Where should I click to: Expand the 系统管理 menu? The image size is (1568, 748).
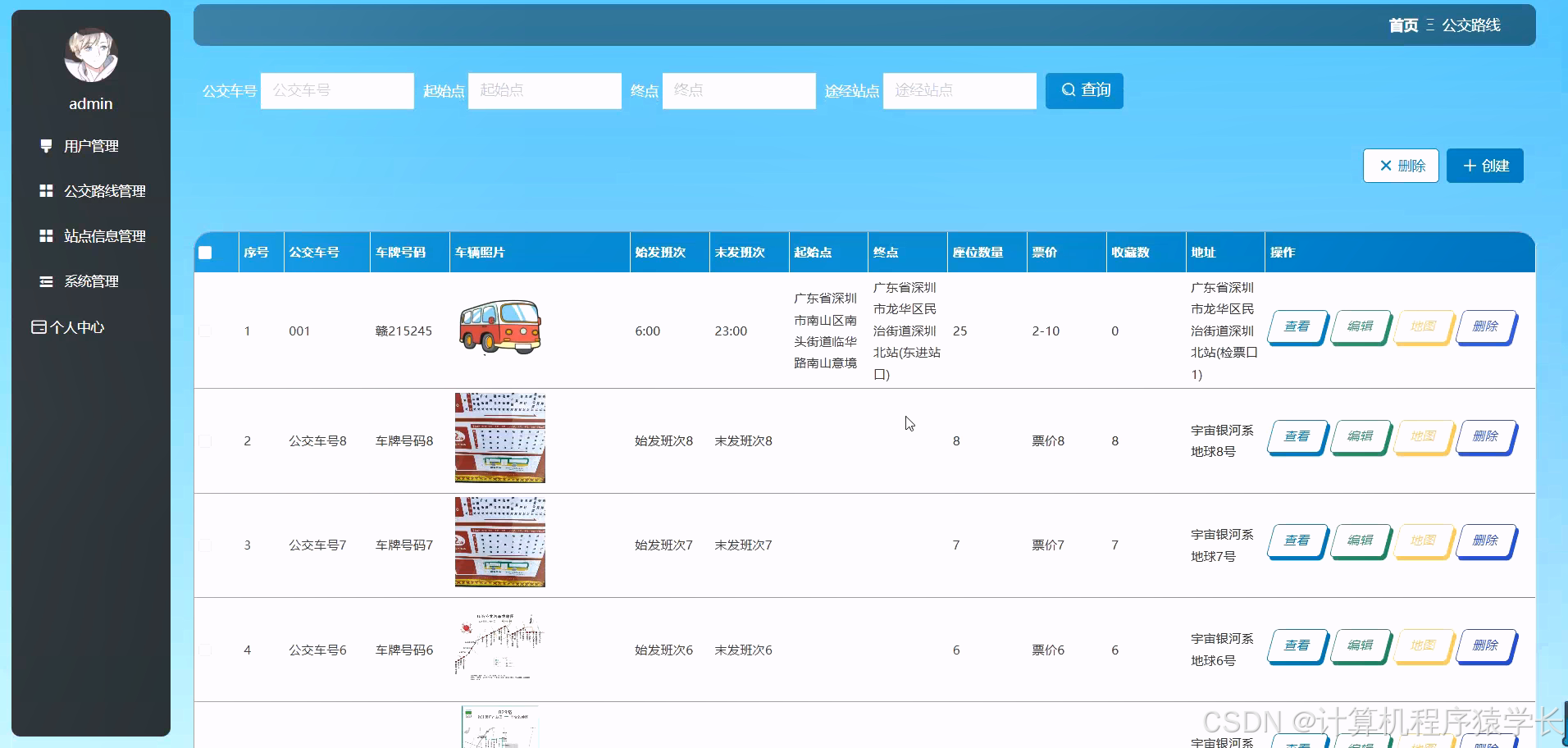click(x=91, y=280)
